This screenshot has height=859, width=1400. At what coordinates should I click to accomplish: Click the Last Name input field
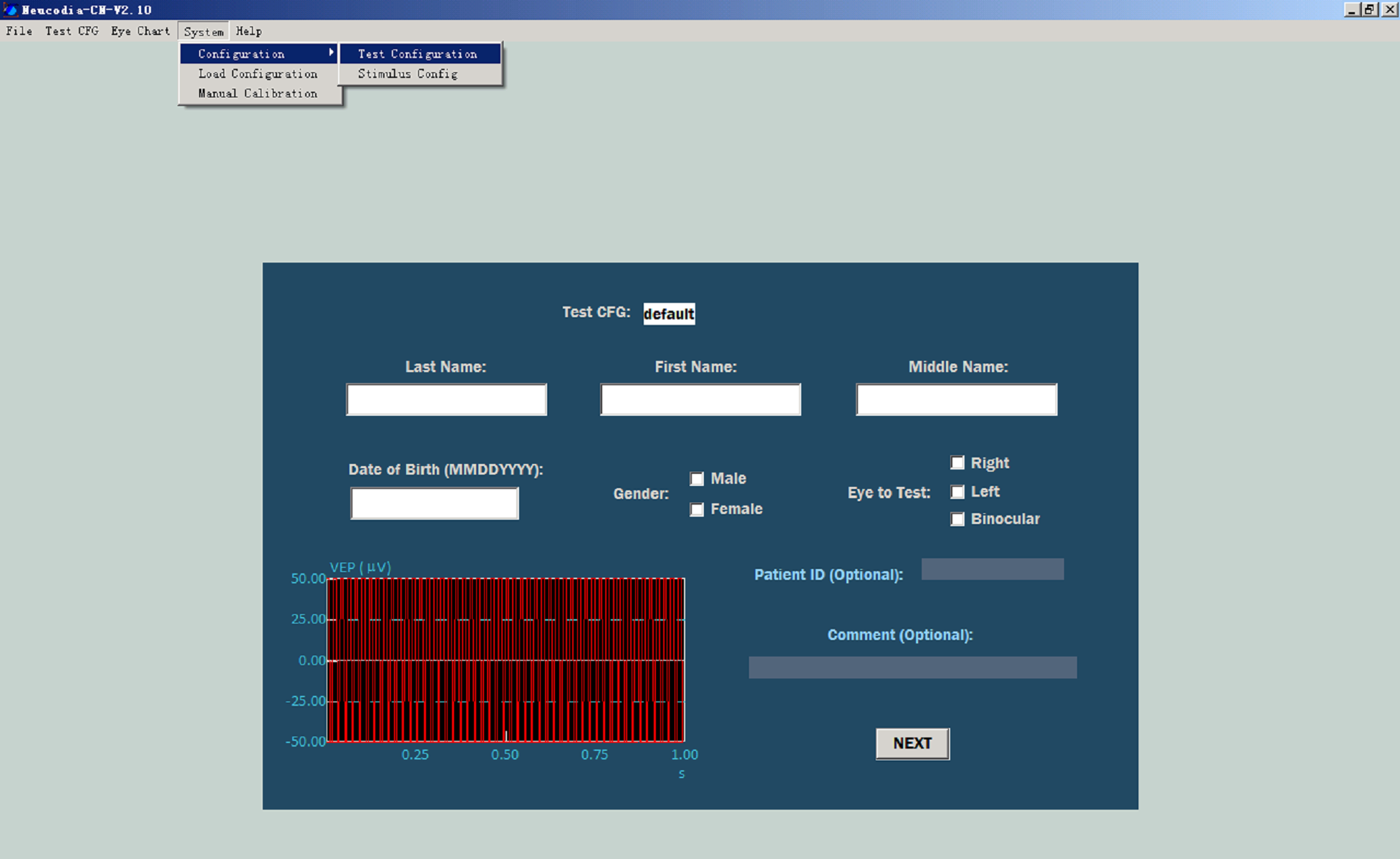tap(446, 399)
